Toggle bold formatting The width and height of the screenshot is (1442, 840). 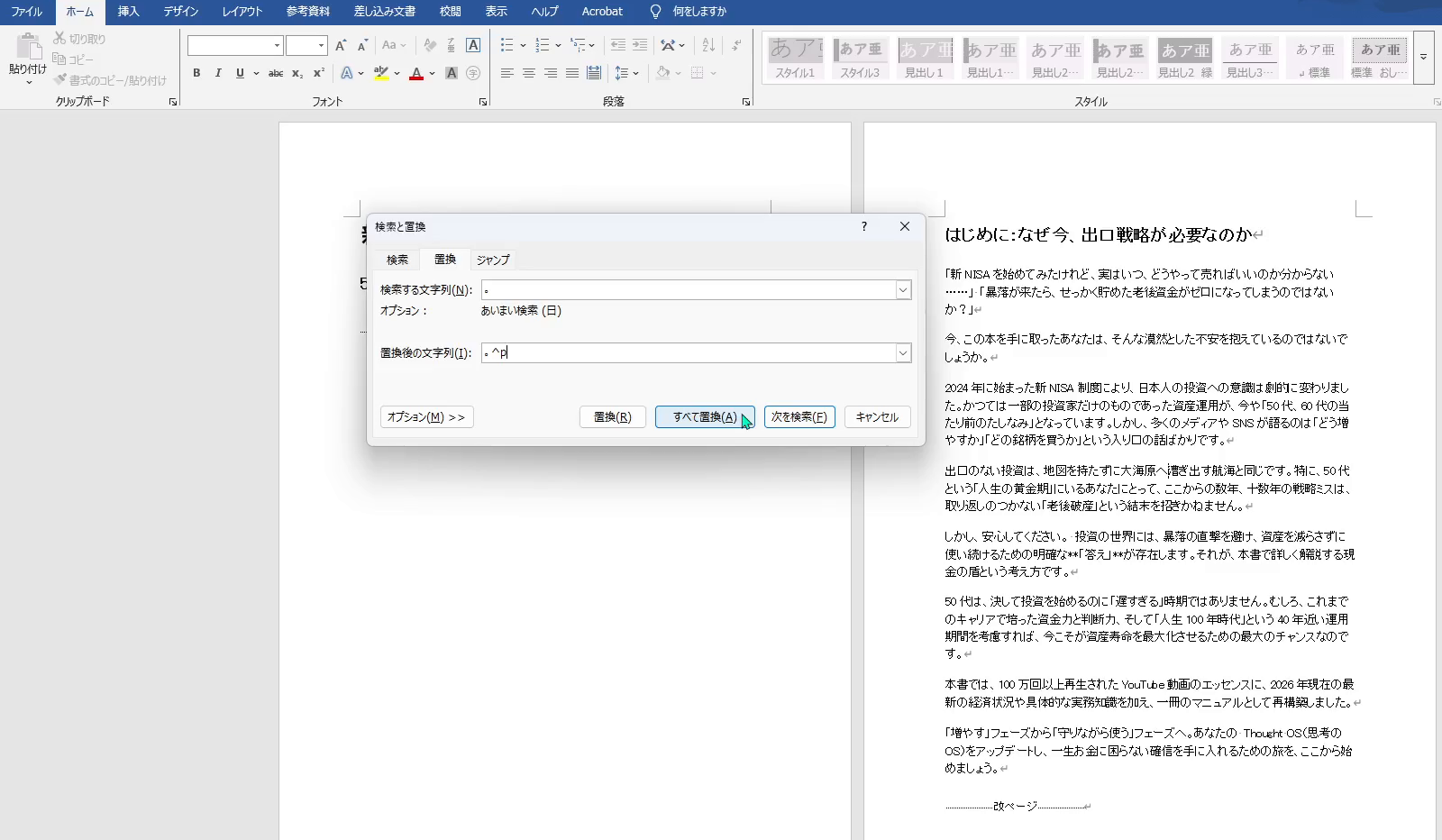coord(196,73)
